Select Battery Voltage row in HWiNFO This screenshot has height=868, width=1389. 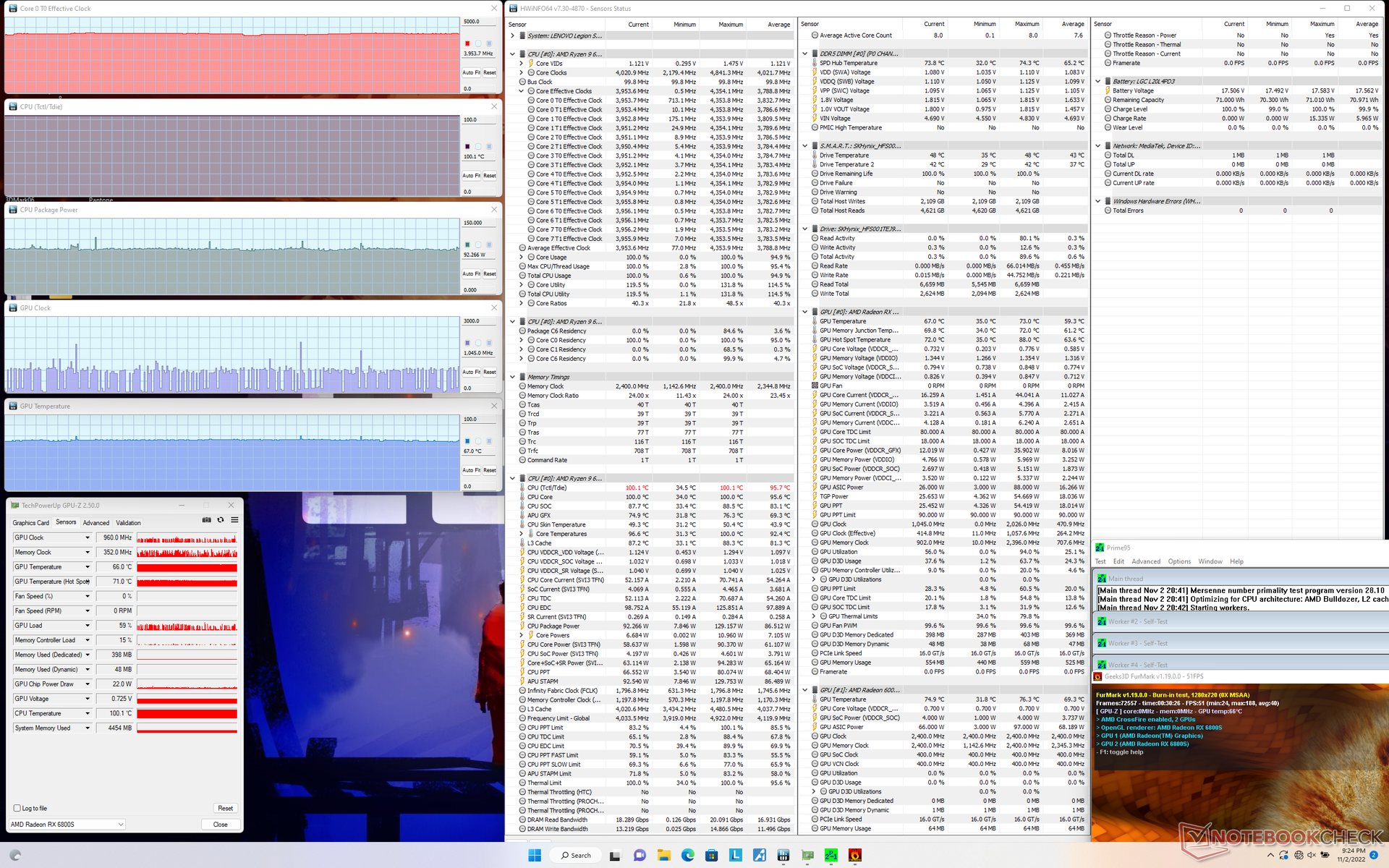1241,91
